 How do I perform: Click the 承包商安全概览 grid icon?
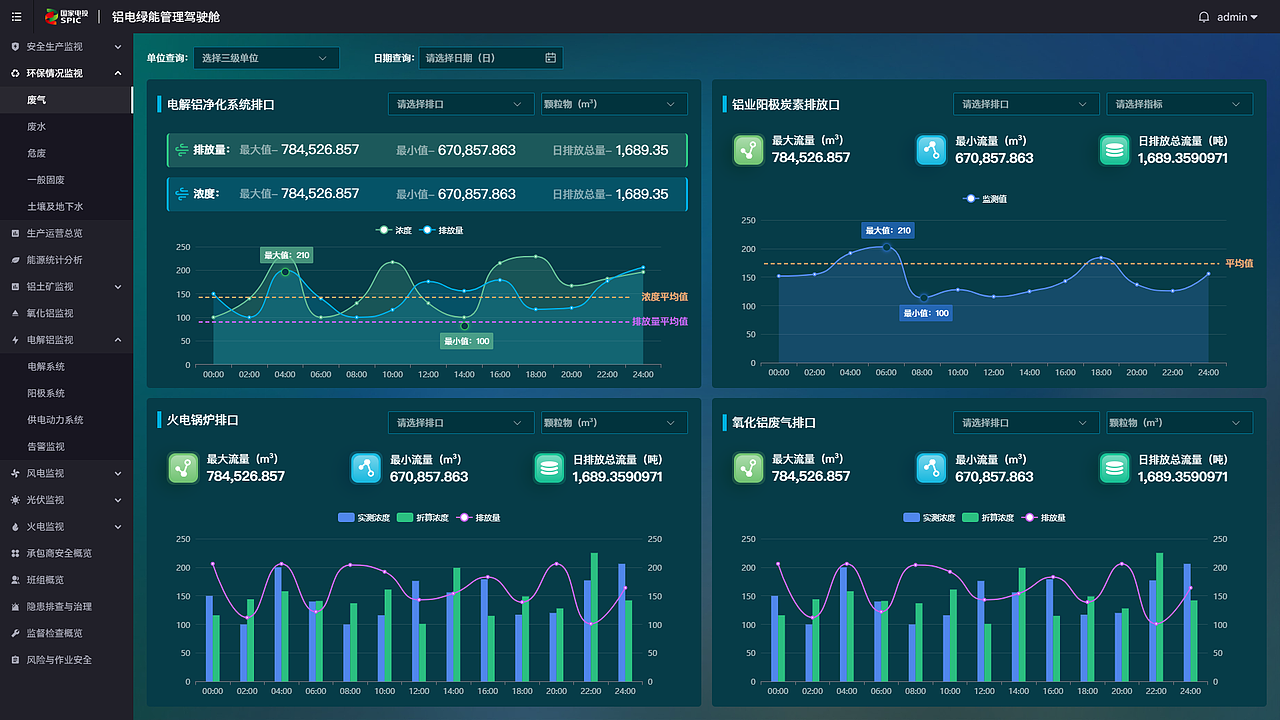coord(15,553)
